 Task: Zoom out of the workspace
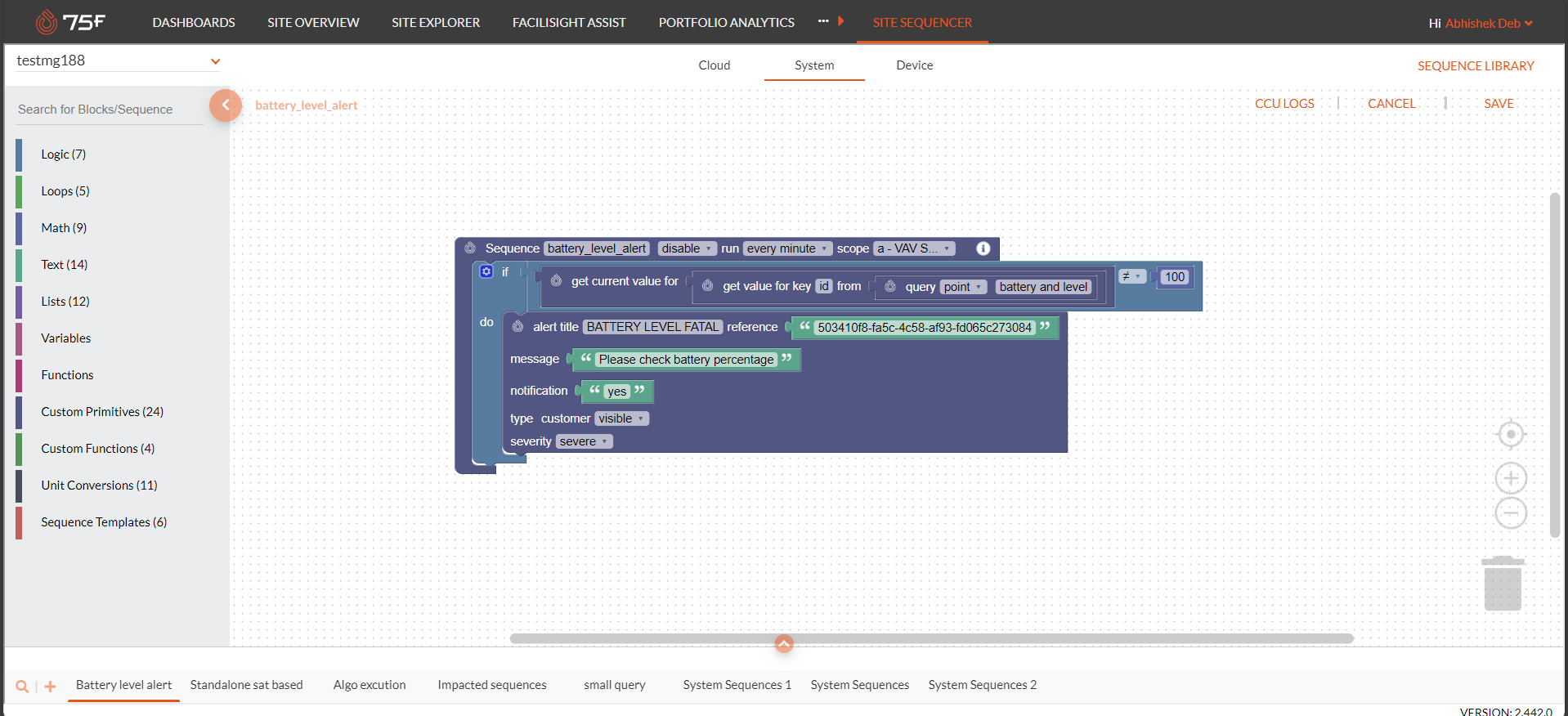tap(1511, 513)
